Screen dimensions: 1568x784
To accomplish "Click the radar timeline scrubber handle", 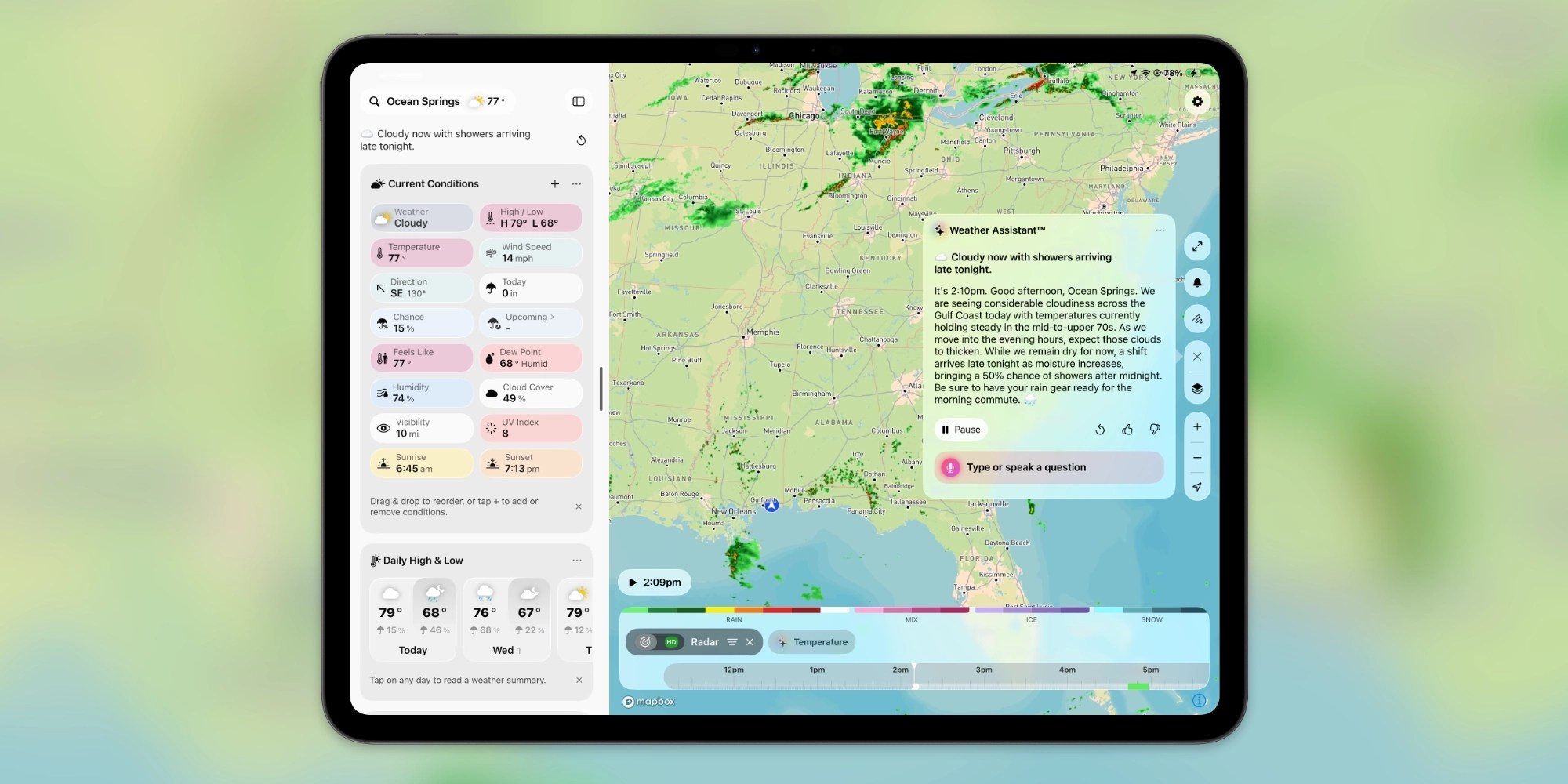I will click(x=915, y=676).
